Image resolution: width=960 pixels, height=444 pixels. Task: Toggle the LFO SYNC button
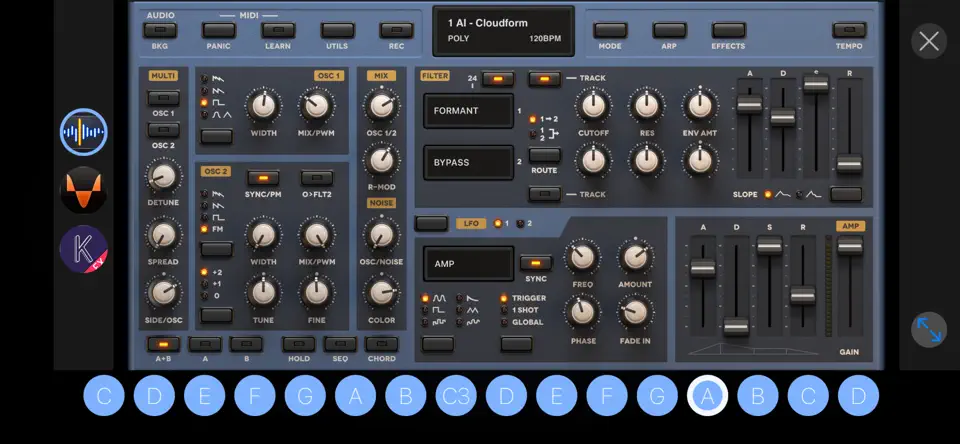click(x=536, y=263)
